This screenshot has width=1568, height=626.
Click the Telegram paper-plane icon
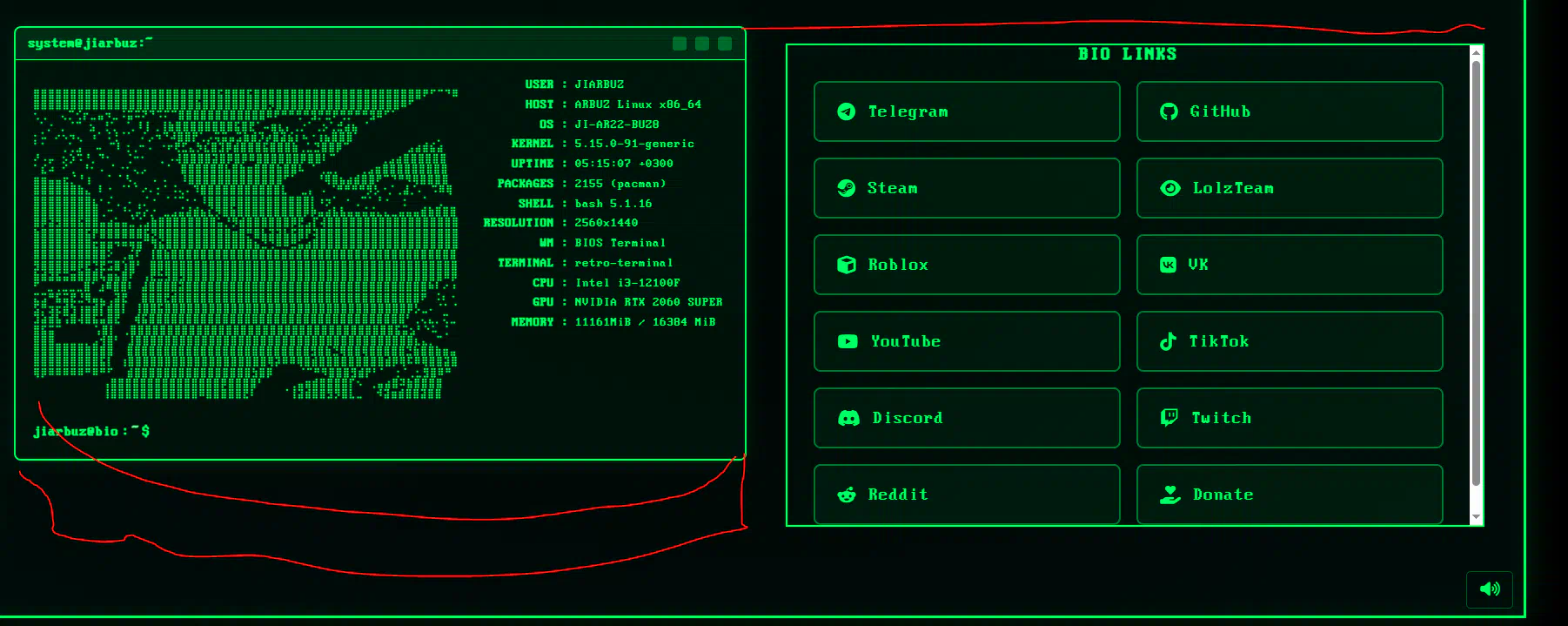(x=846, y=111)
